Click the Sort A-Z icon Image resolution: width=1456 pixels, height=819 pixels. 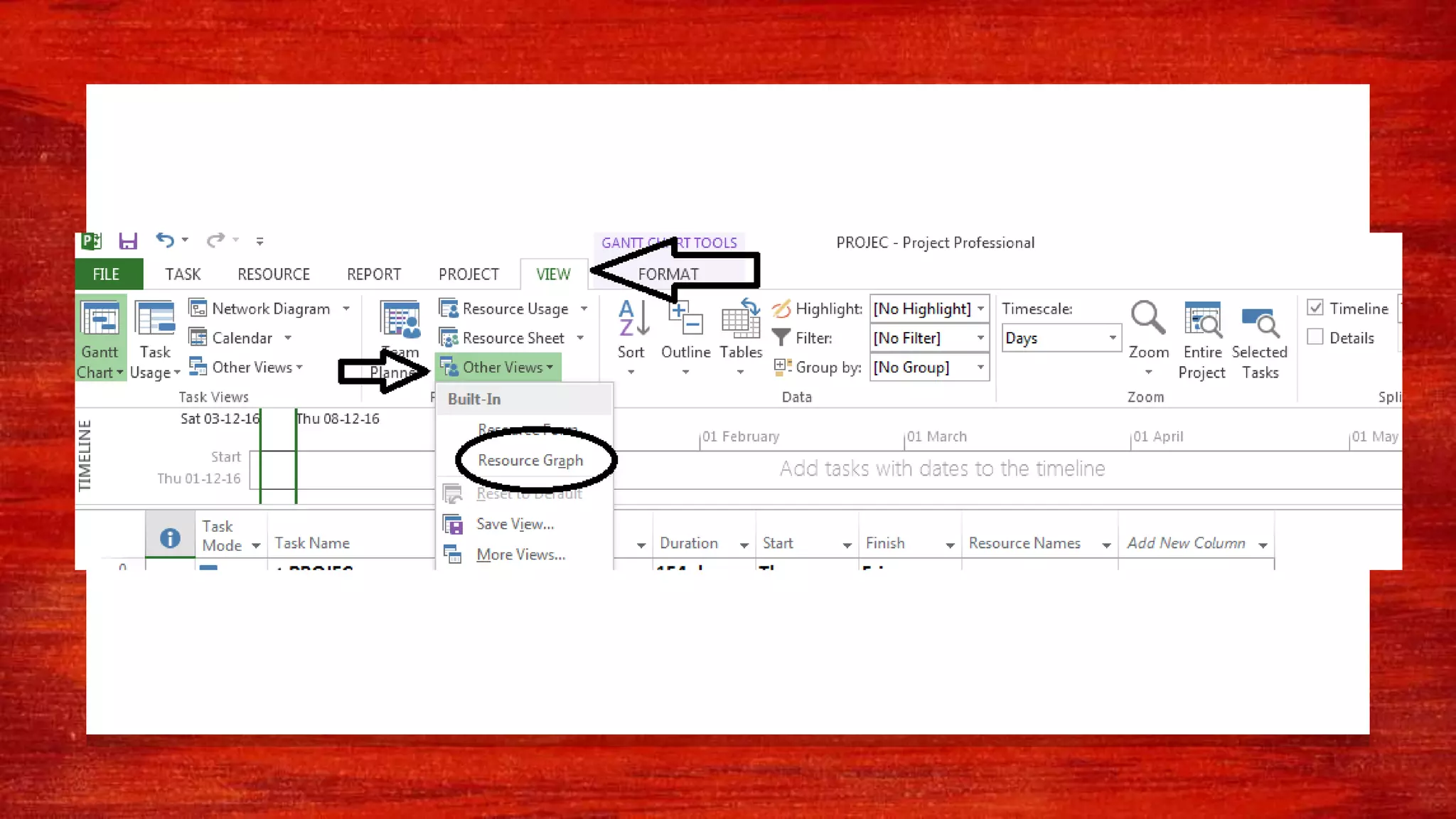632,318
